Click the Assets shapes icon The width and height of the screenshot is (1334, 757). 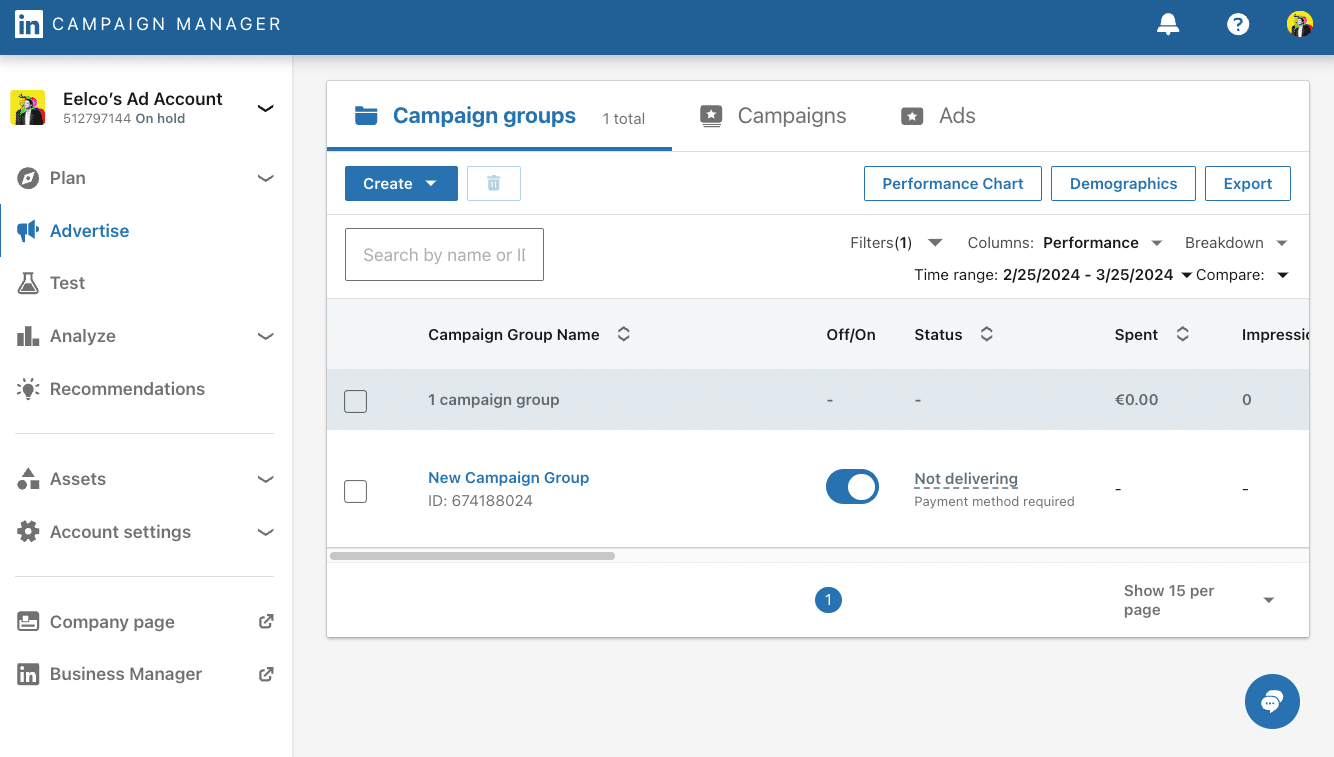[28, 479]
